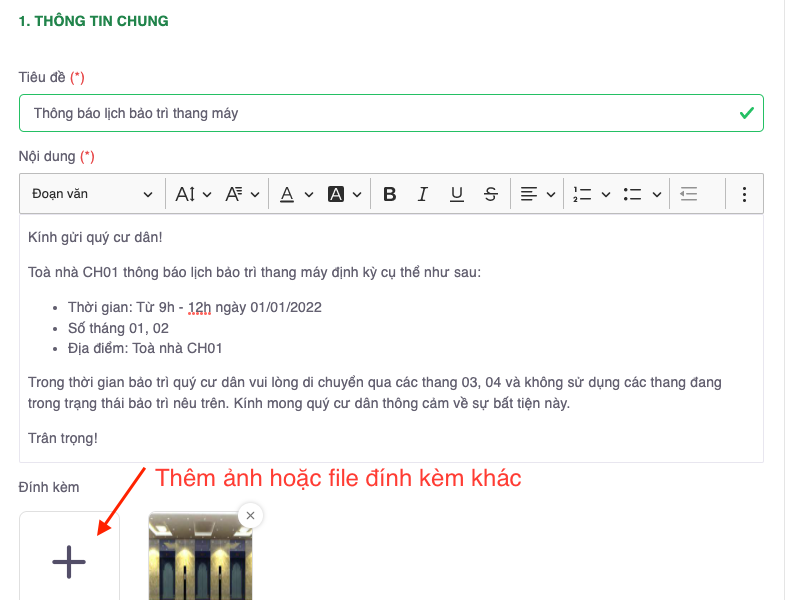Click the font color icon

(x=287, y=194)
